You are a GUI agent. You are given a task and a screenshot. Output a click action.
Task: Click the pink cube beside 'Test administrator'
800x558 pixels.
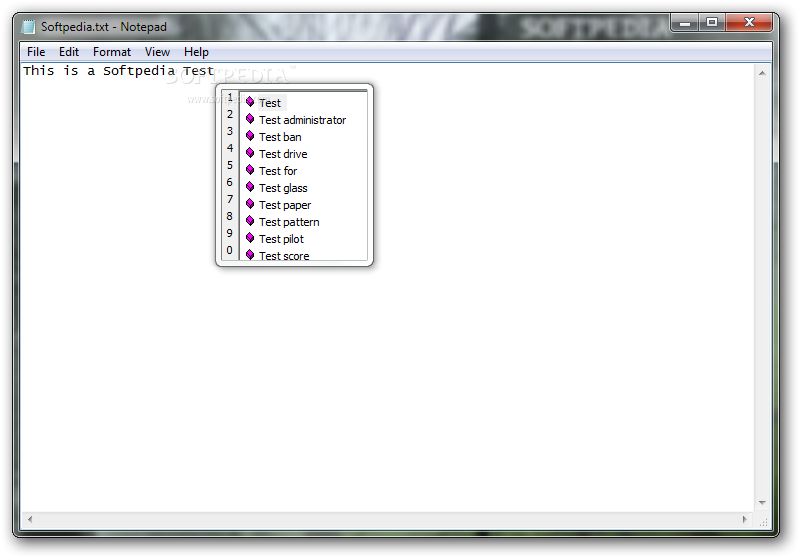tap(250, 119)
